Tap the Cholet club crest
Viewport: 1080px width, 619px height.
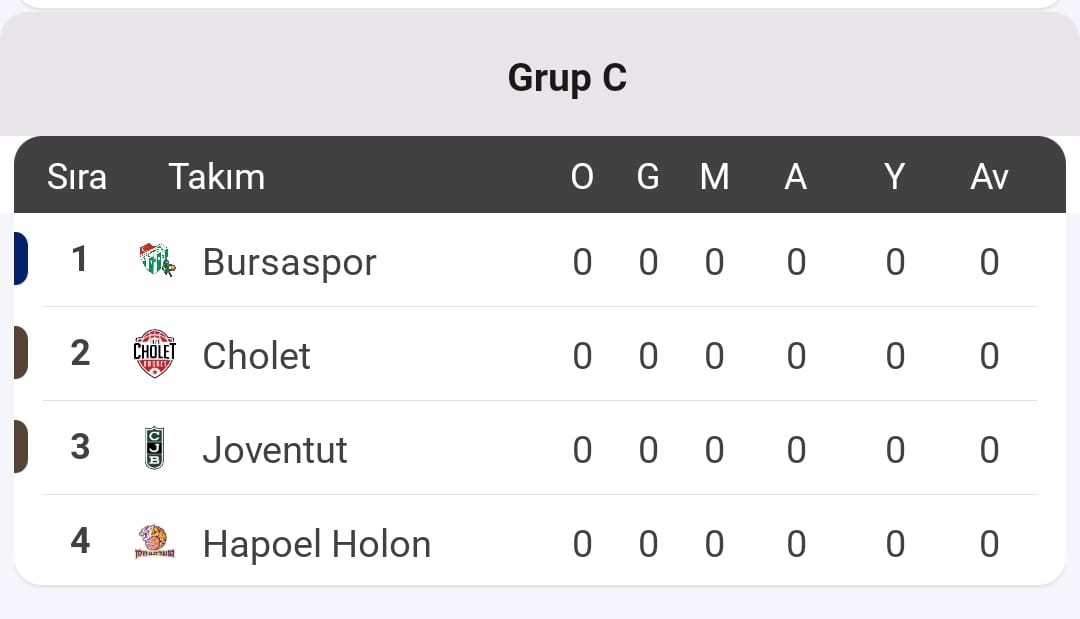click(154, 353)
